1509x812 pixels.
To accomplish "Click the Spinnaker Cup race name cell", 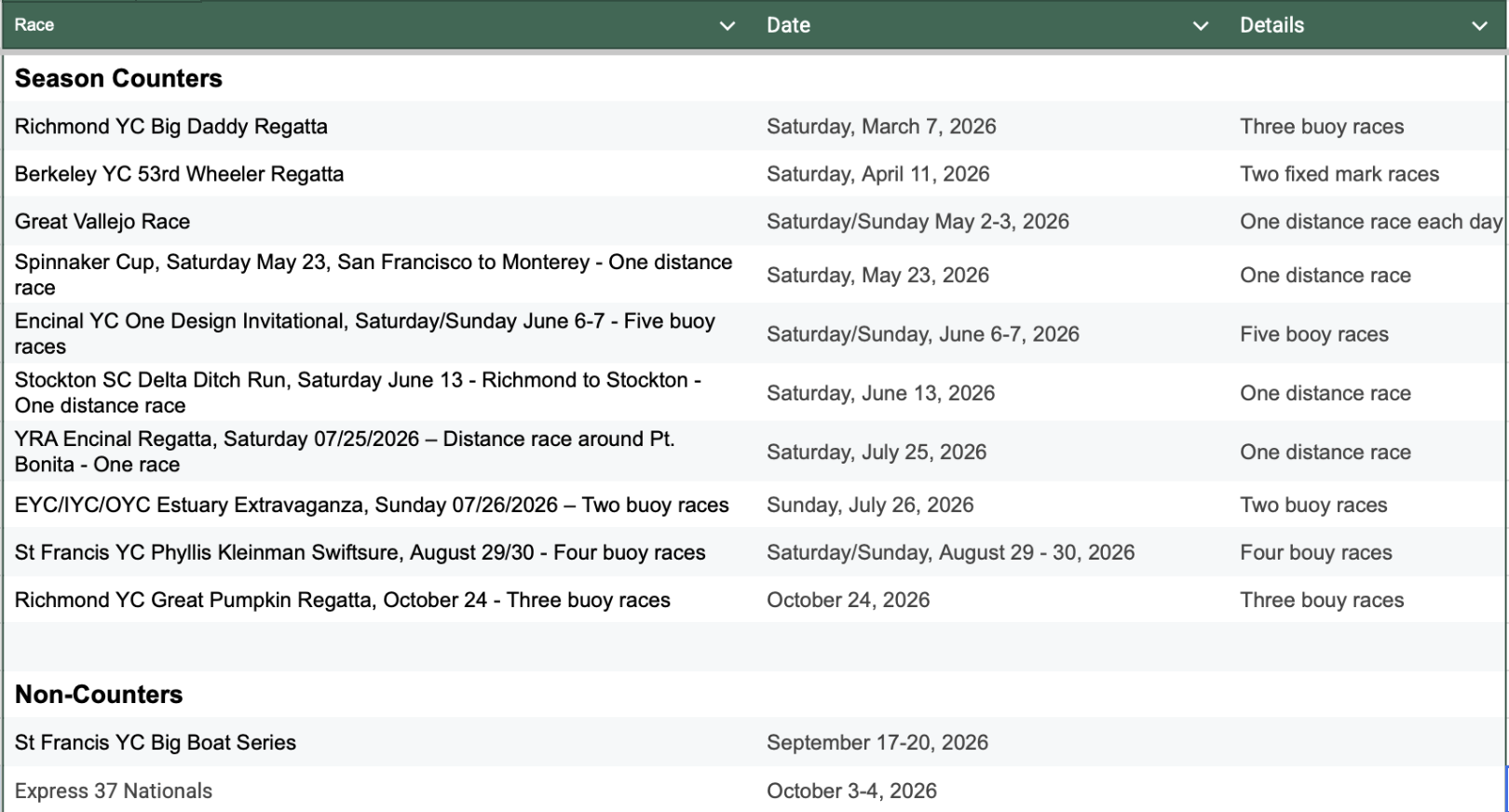I will pos(373,275).
